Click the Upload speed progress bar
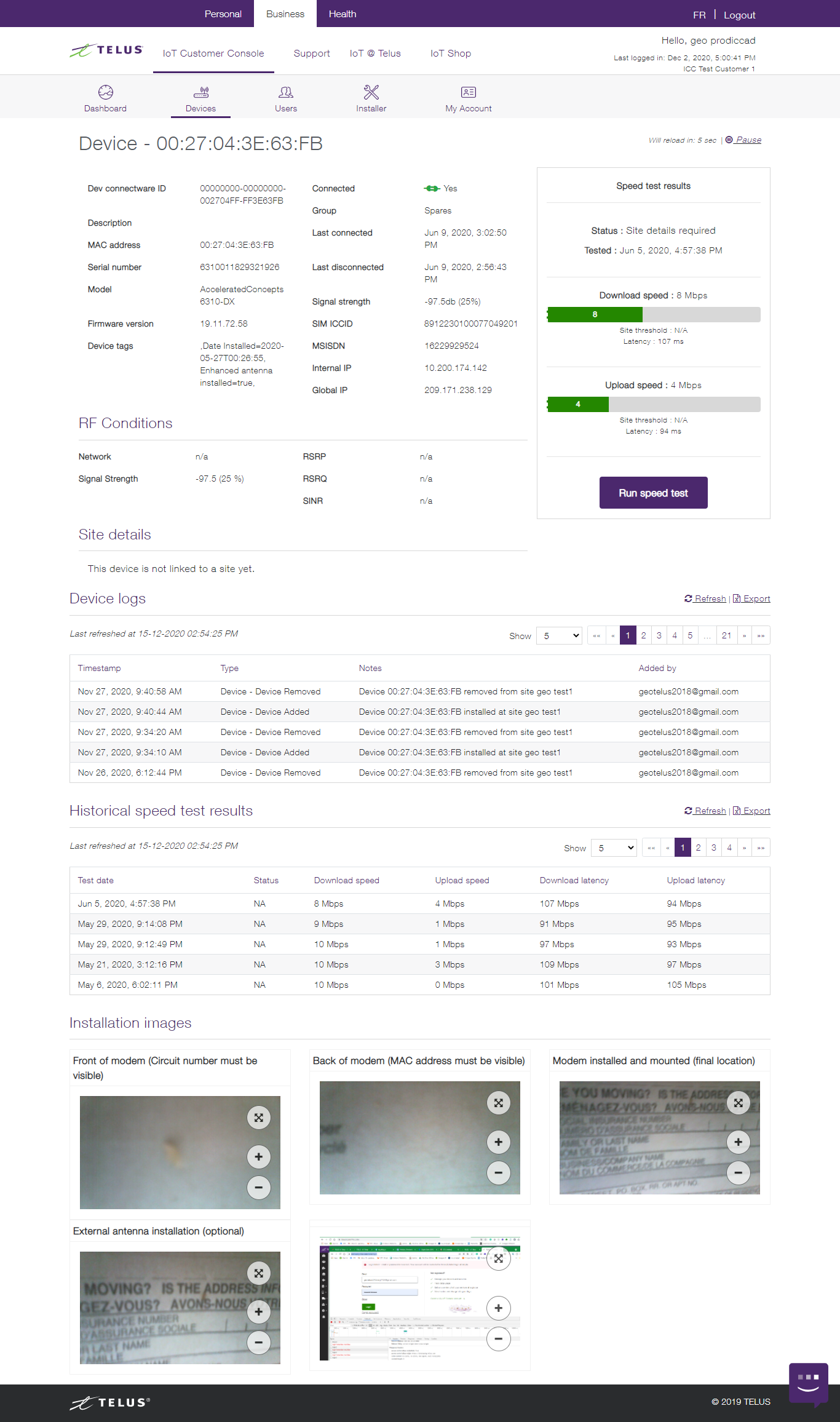This screenshot has height=1422, width=840. (654, 404)
